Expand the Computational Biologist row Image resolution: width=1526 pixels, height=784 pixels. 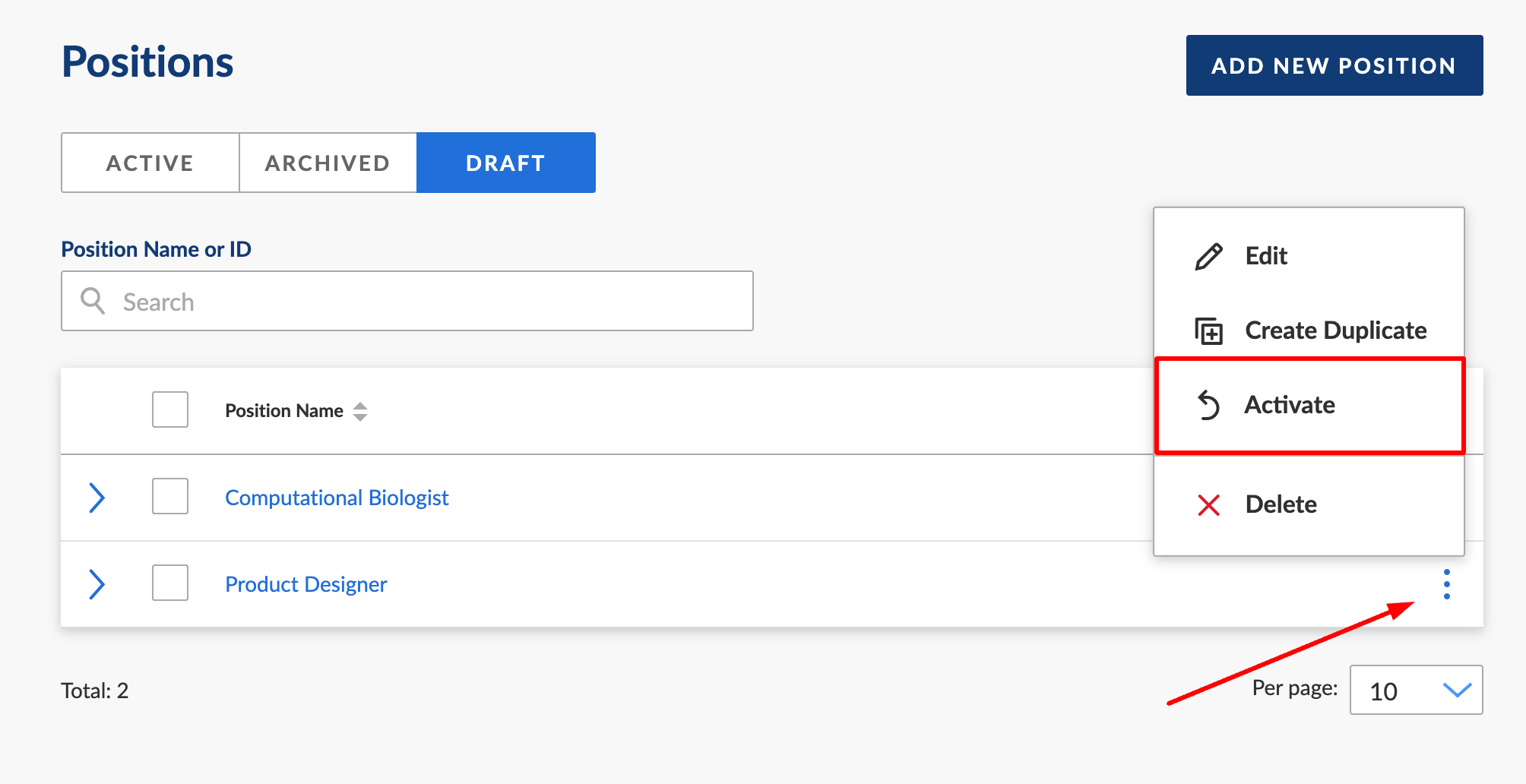pyautogui.click(x=97, y=498)
